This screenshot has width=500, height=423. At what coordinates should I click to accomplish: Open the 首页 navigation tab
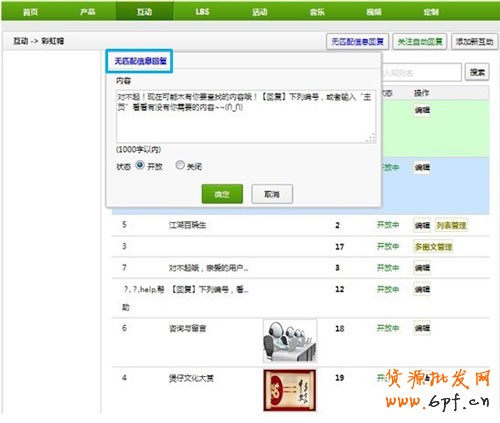pos(30,12)
